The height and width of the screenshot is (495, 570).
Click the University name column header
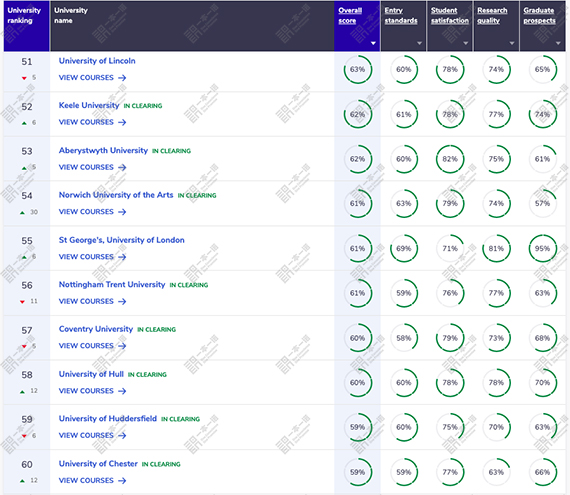[x=192, y=26]
